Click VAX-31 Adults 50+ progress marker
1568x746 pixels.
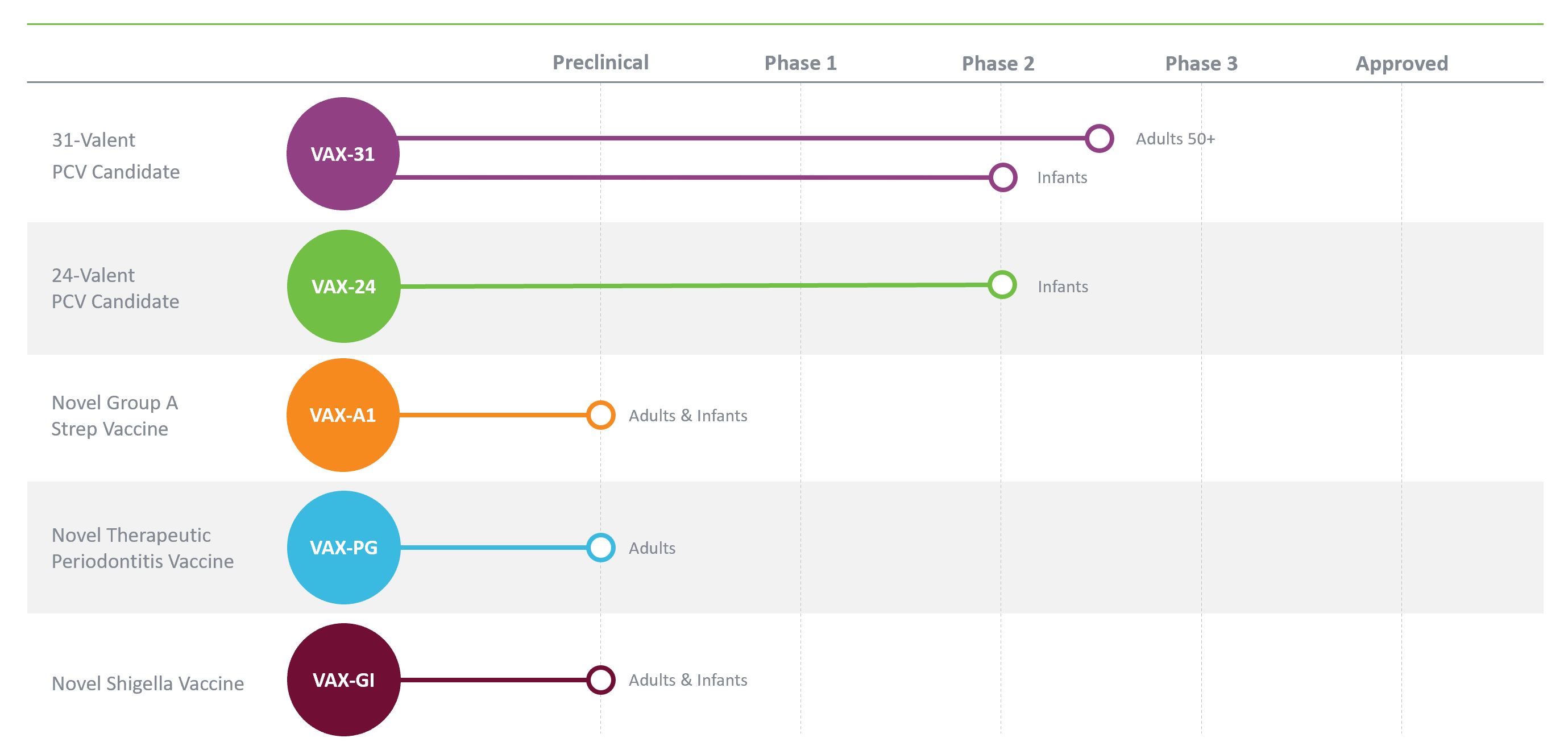(1100, 138)
